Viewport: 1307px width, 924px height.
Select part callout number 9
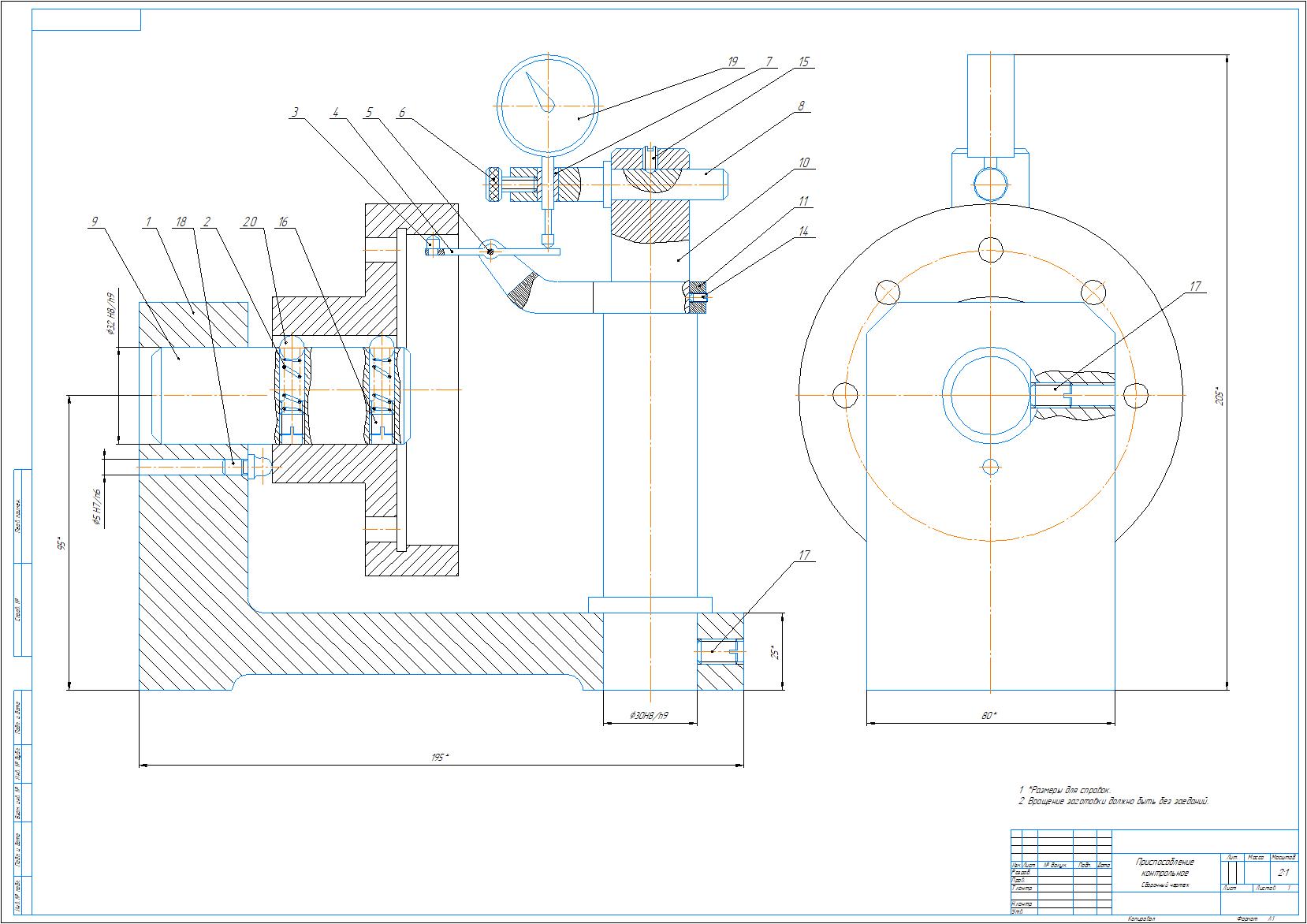pos(95,222)
